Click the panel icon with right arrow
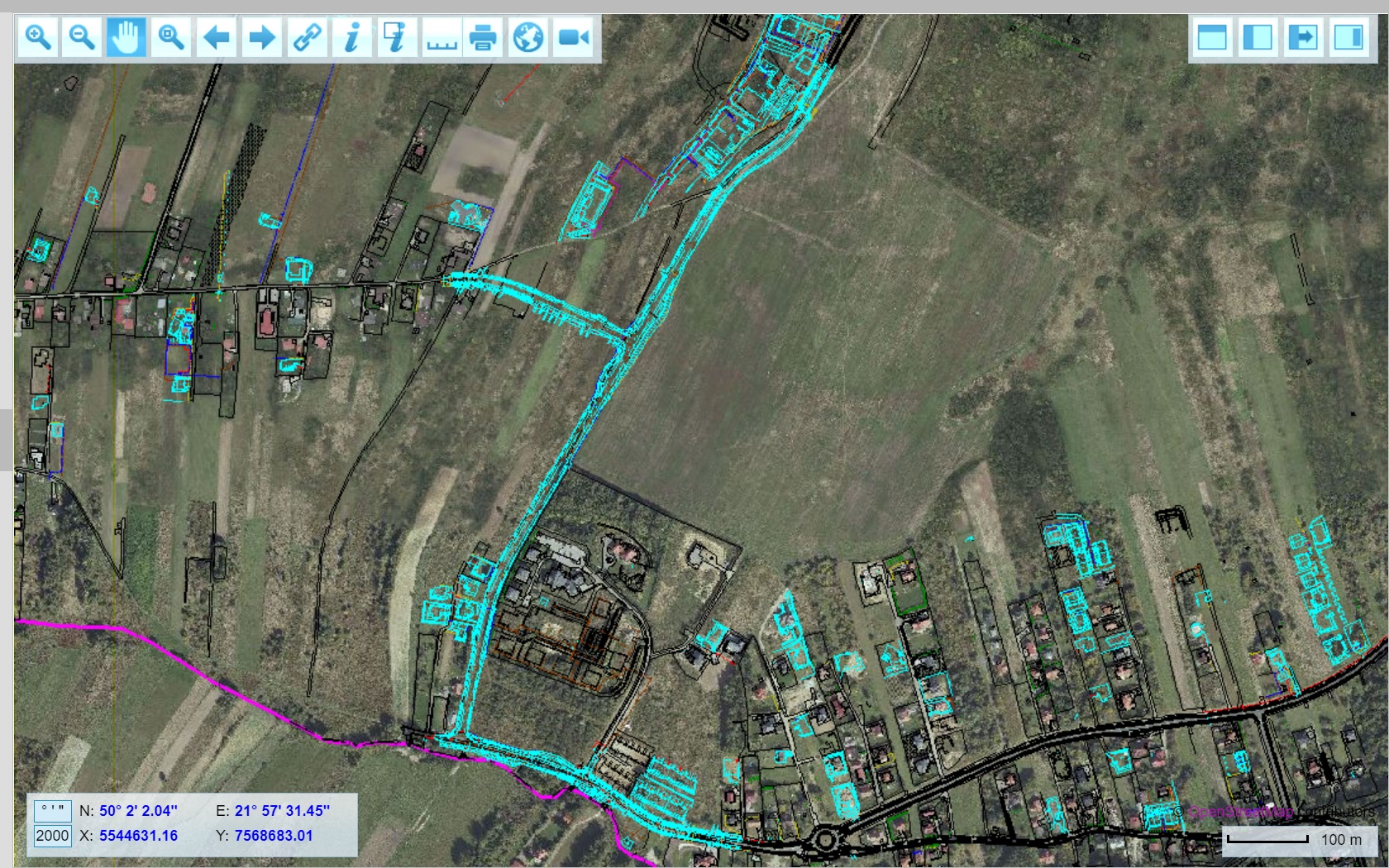This screenshot has width=1389, height=868. coord(1303,37)
